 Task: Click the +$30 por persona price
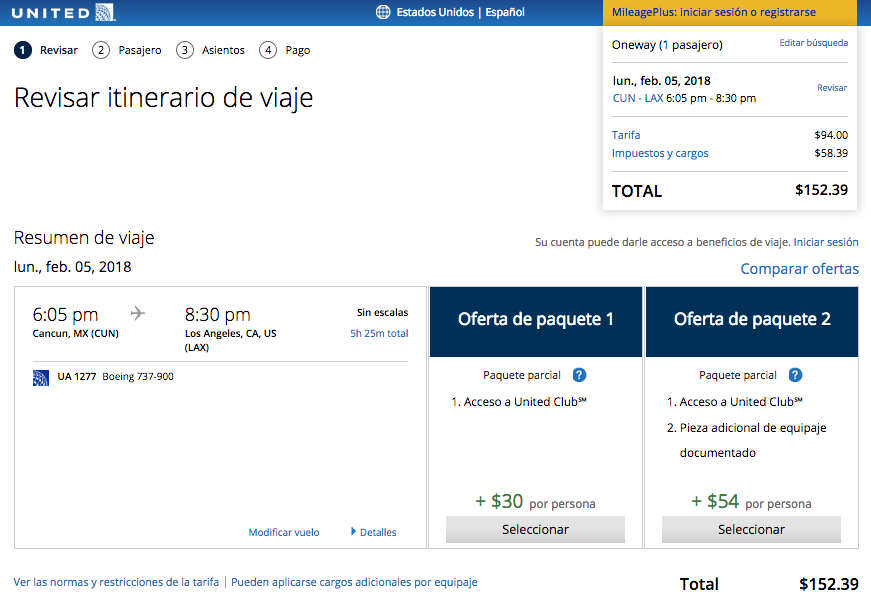tap(535, 502)
